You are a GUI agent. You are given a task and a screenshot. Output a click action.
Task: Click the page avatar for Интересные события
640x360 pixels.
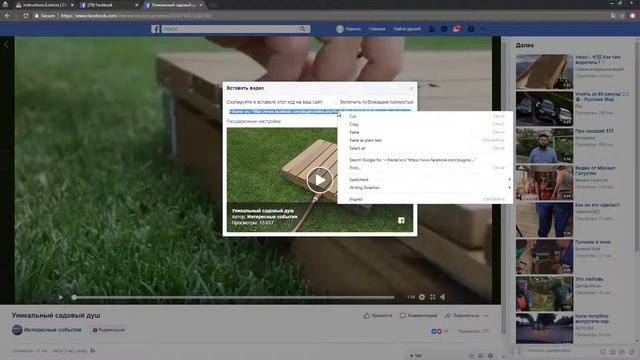(17, 330)
